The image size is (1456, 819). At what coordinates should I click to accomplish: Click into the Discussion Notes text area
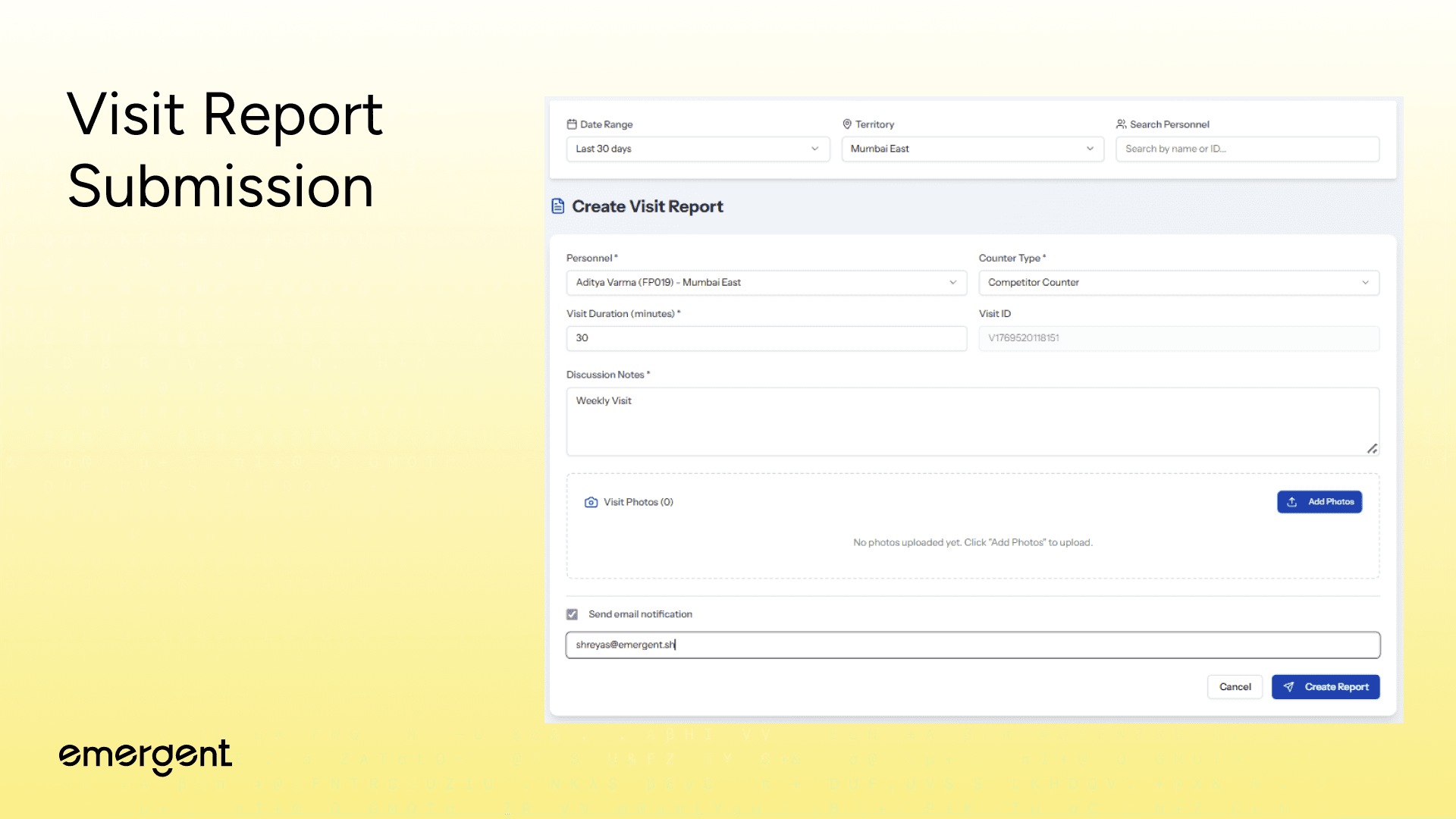[x=972, y=422]
